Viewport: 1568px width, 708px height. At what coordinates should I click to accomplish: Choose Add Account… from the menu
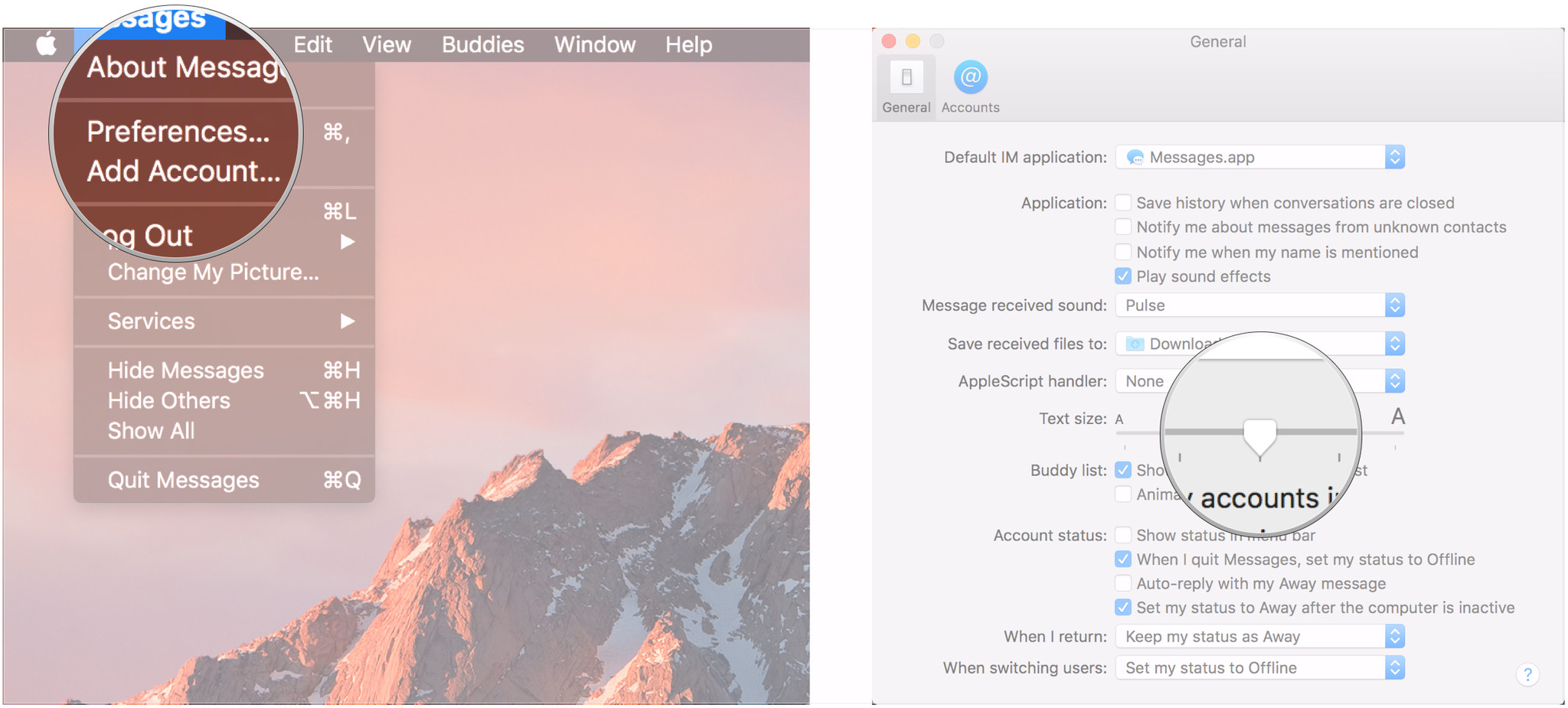click(184, 171)
